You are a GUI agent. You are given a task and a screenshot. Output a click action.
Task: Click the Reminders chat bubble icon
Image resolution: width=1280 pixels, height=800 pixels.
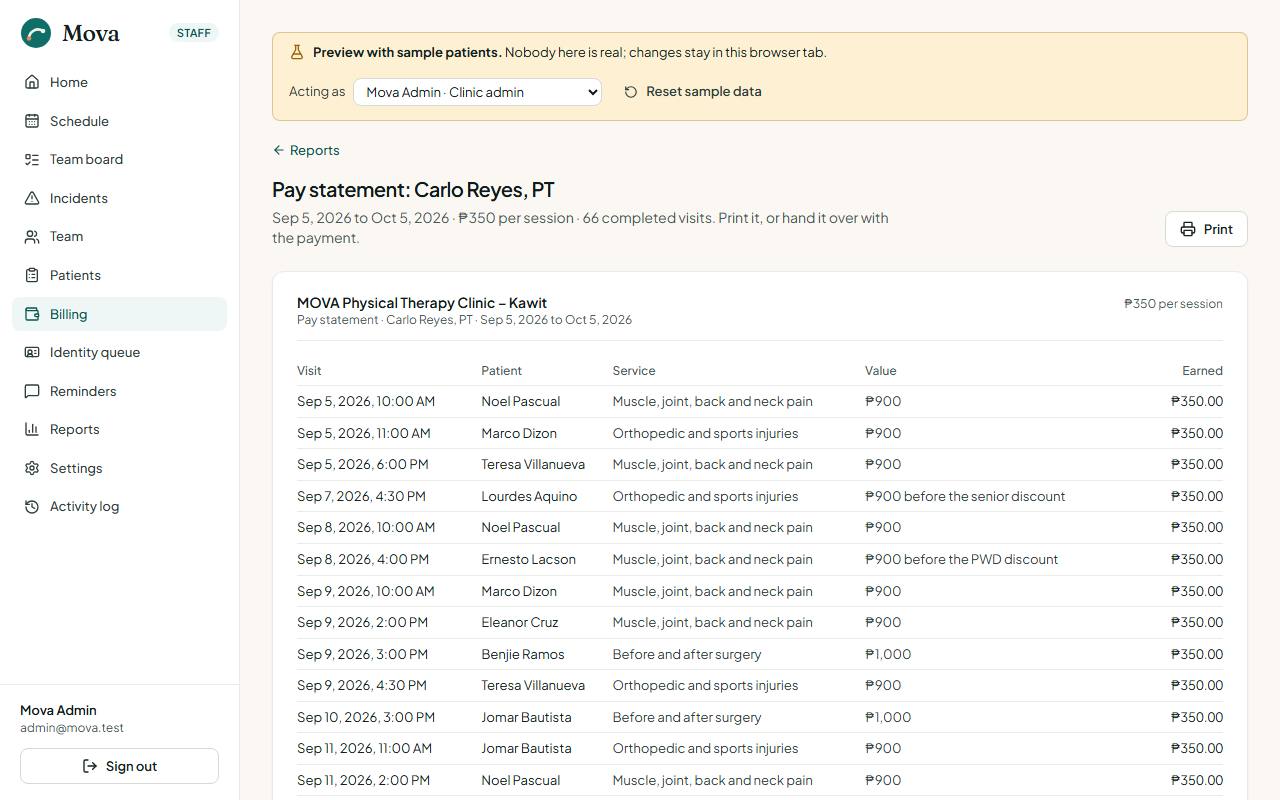click(x=32, y=391)
